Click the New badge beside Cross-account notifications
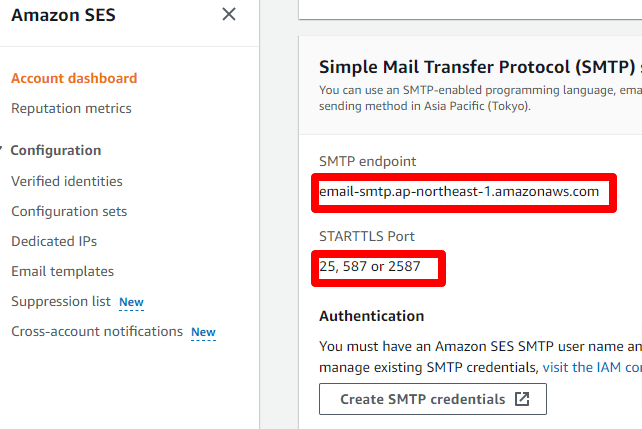This screenshot has width=642, height=429. [203, 332]
